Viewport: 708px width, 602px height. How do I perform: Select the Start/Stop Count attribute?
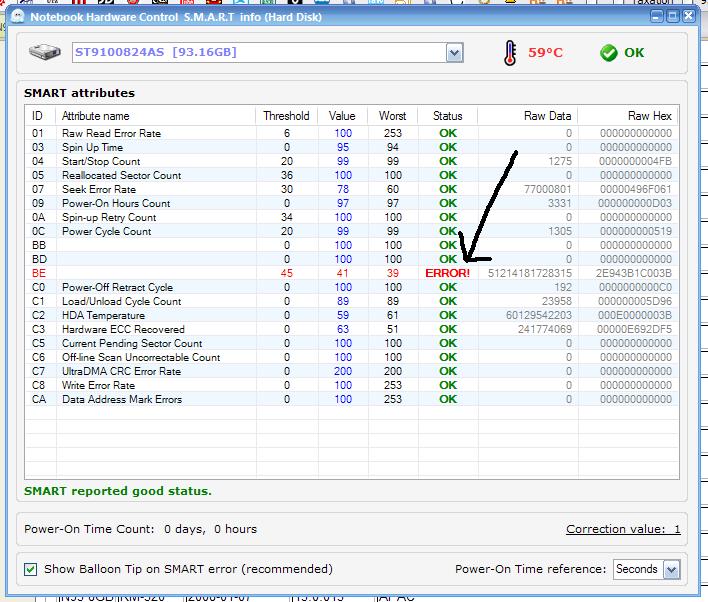point(101,161)
